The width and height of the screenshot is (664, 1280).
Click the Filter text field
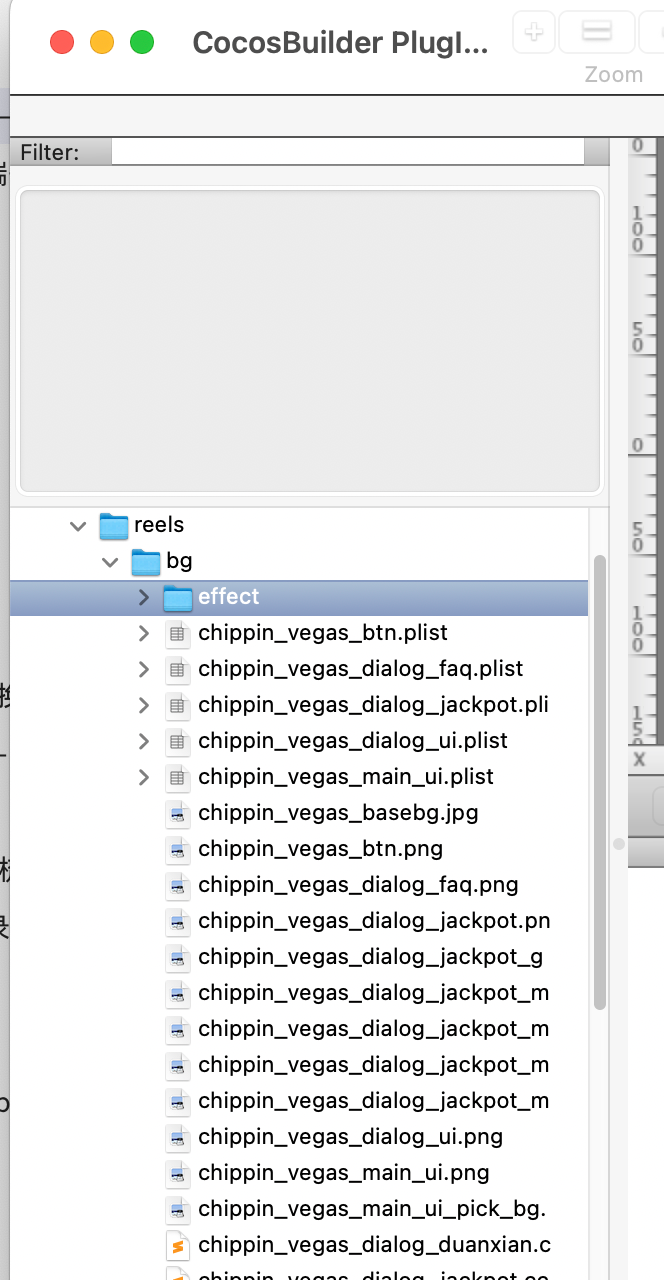click(x=347, y=152)
